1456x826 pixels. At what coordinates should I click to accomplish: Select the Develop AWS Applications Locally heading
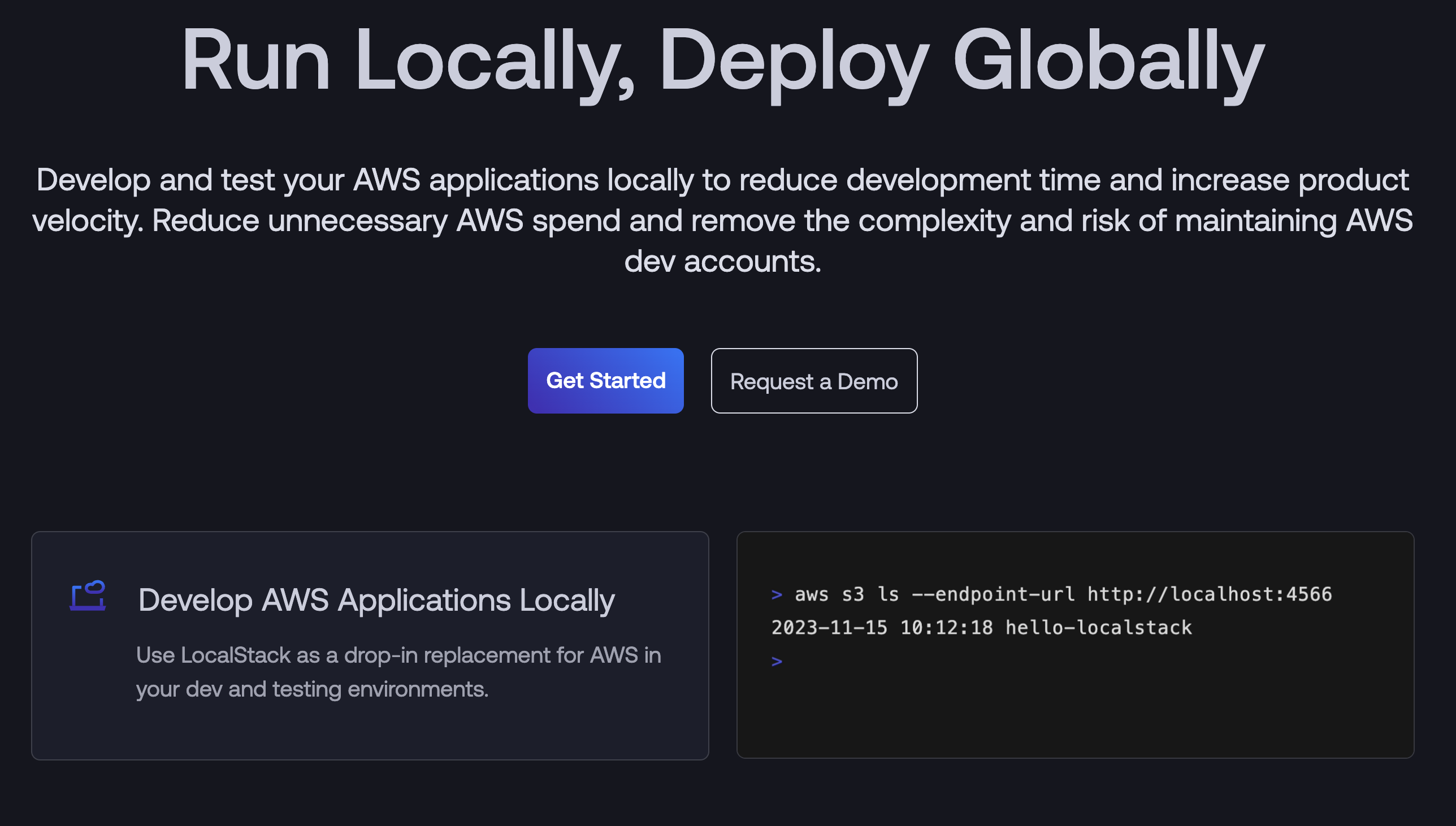tap(376, 600)
